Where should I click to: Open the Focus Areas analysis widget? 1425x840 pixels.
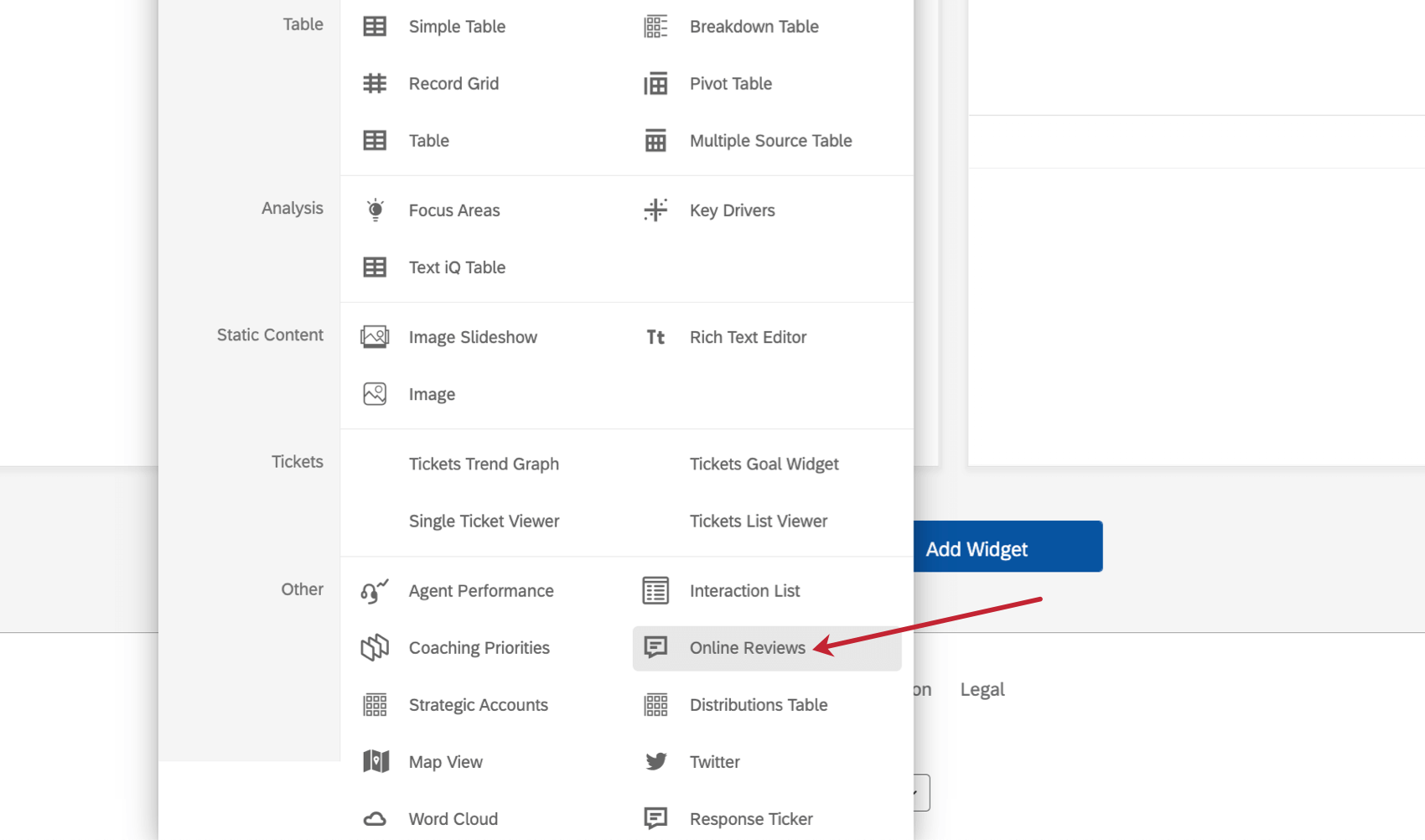[453, 210]
